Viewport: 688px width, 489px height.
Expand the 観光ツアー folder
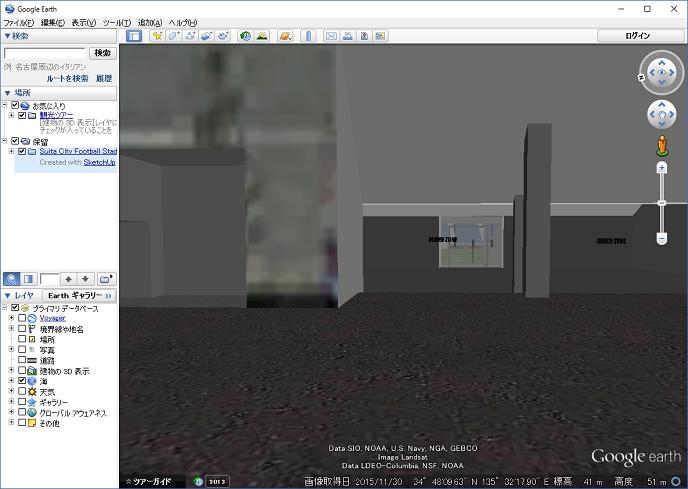11,115
